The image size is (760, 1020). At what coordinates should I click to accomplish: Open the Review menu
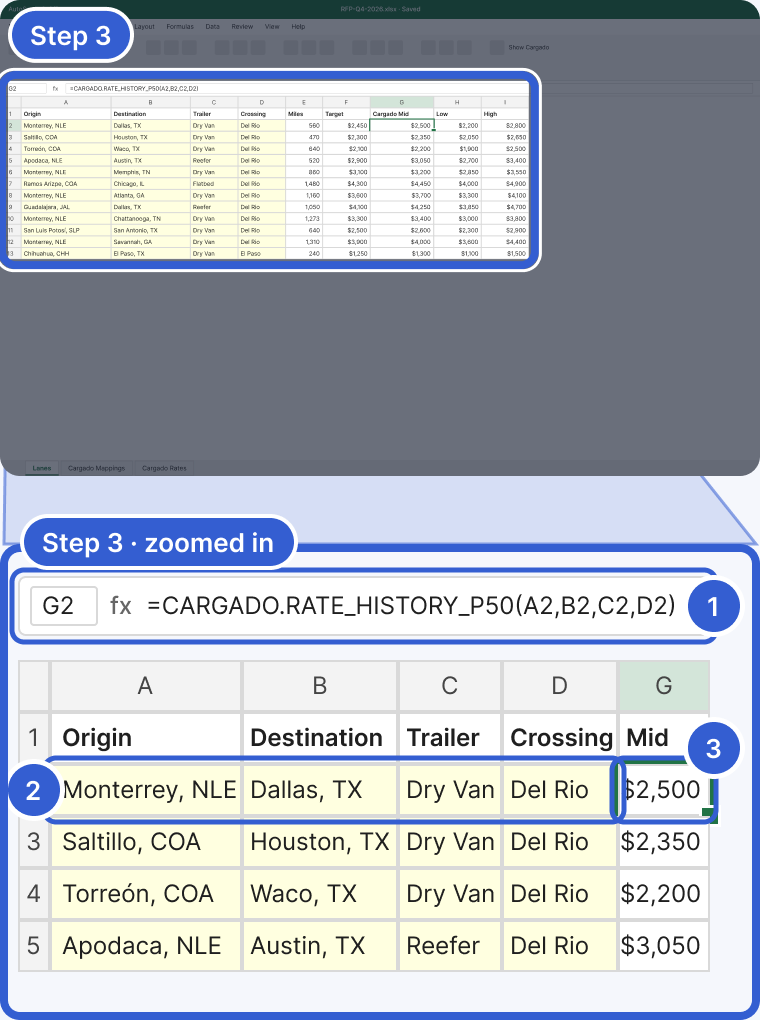tap(242, 27)
